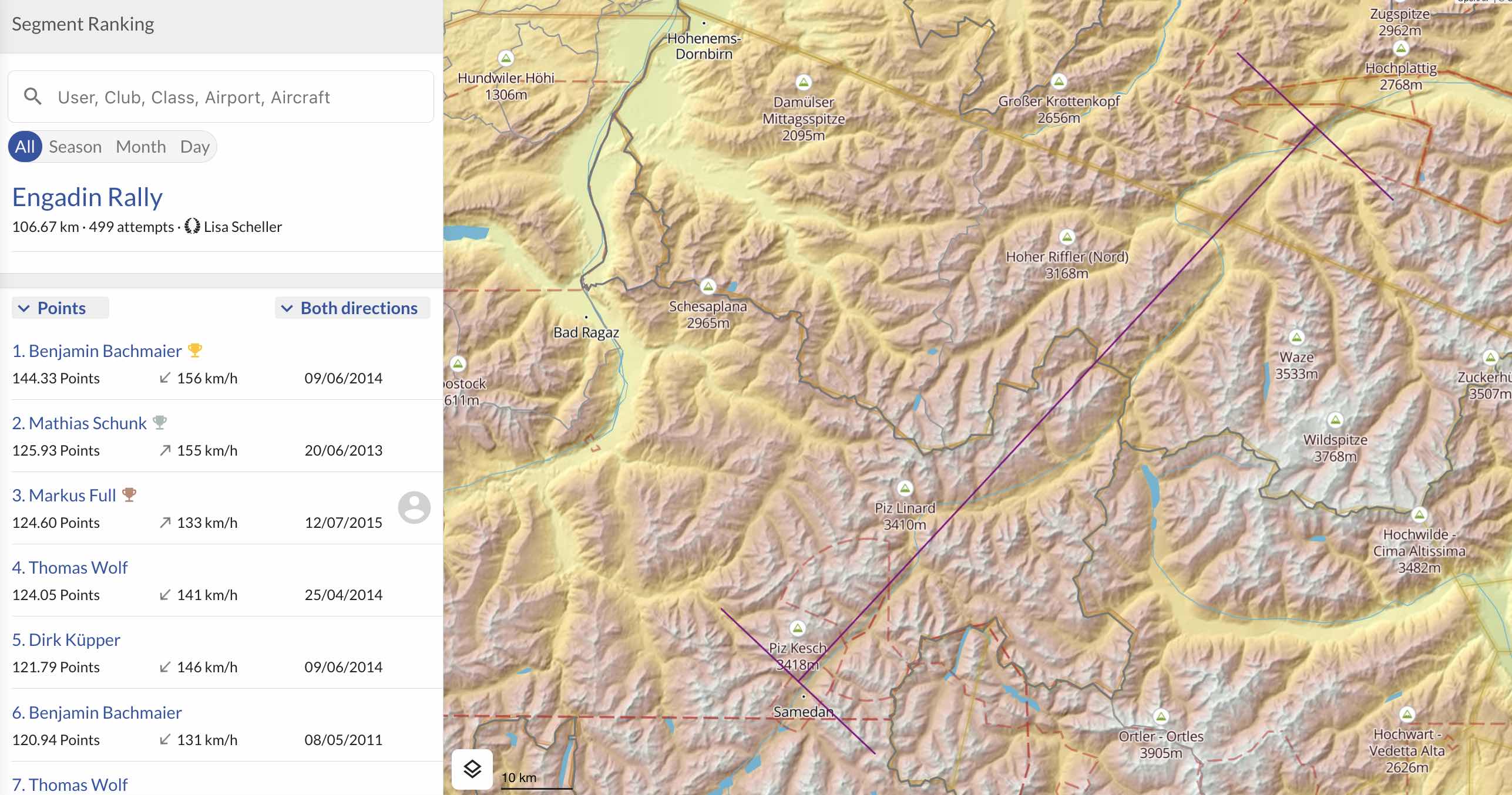Click the Ortler - Ortles peak marker
Viewport: 1512px width, 795px height.
1161,716
